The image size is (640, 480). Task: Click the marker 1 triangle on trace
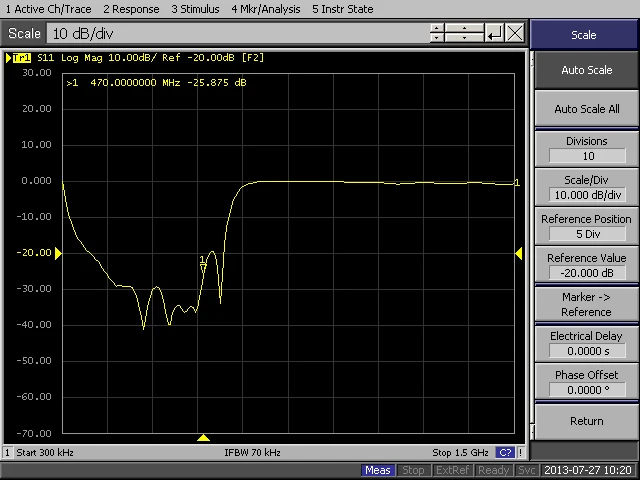(203, 267)
